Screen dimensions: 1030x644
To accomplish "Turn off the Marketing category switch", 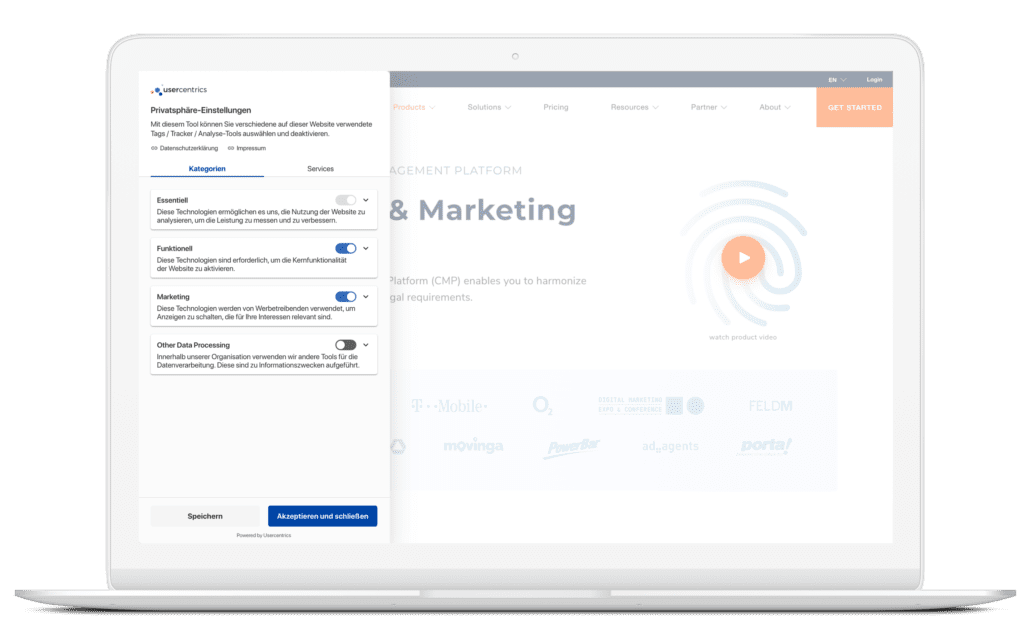I will pyautogui.click(x=346, y=296).
